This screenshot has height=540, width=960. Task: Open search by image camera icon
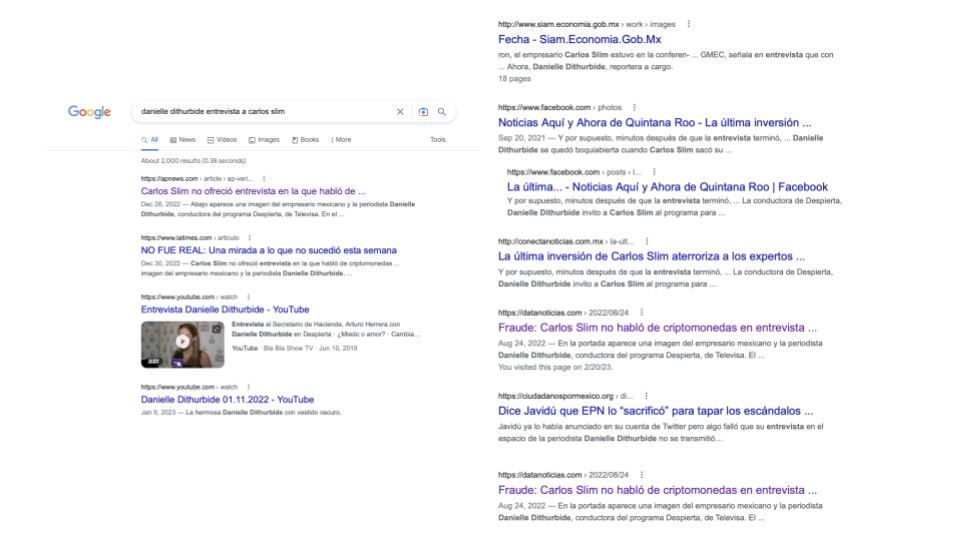tap(423, 112)
